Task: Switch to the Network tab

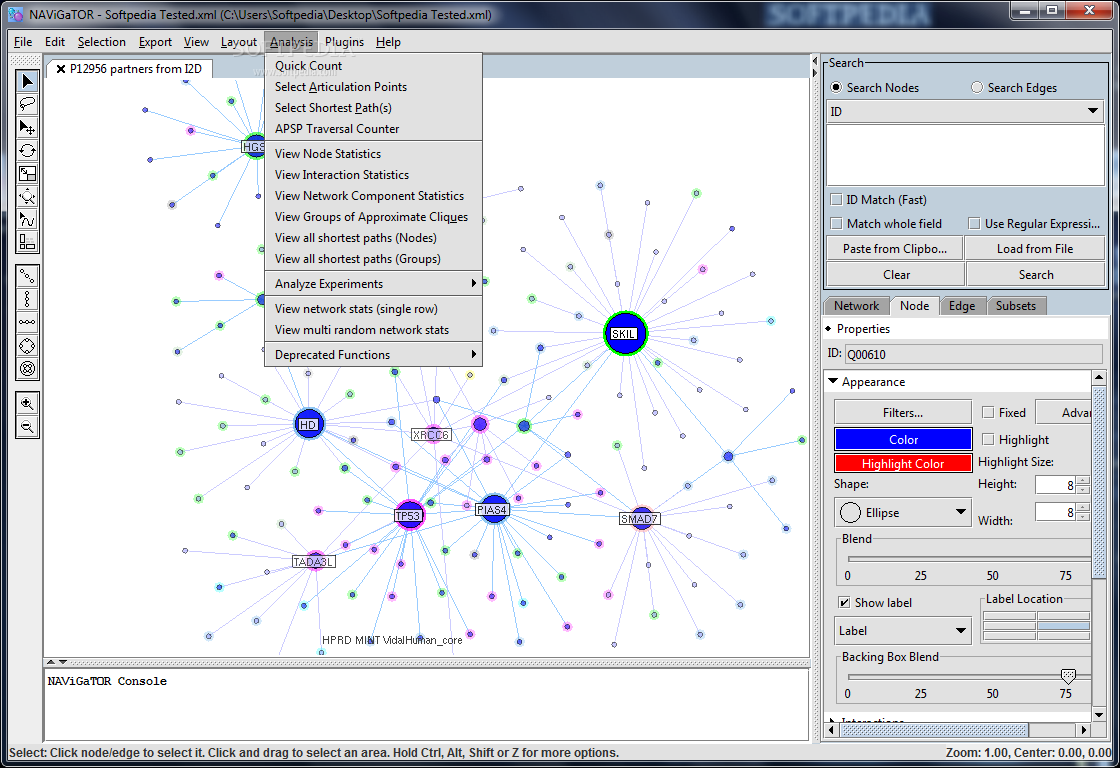Action: (856, 306)
